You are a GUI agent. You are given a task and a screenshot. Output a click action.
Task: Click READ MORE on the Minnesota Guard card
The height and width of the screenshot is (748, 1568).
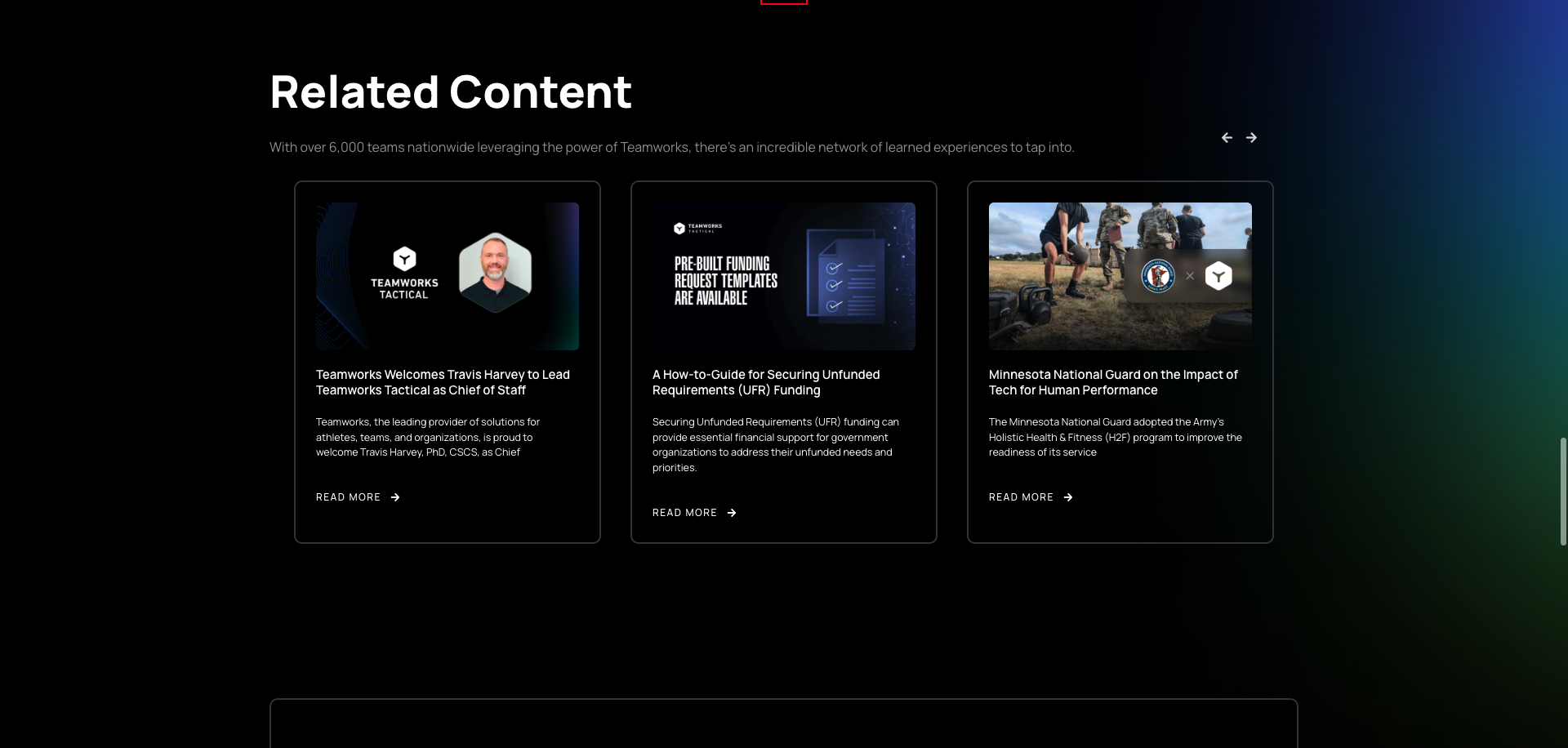(x=1021, y=496)
